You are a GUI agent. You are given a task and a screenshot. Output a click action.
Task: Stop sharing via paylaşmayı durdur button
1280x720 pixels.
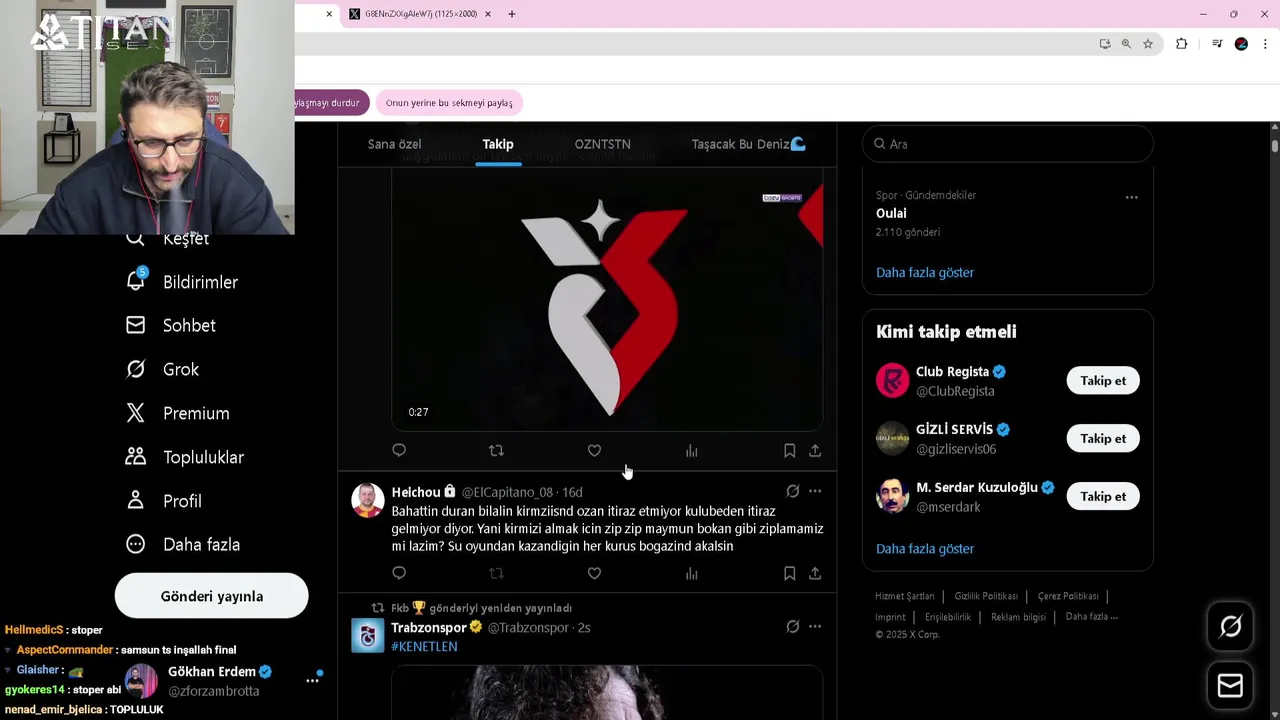coord(331,103)
